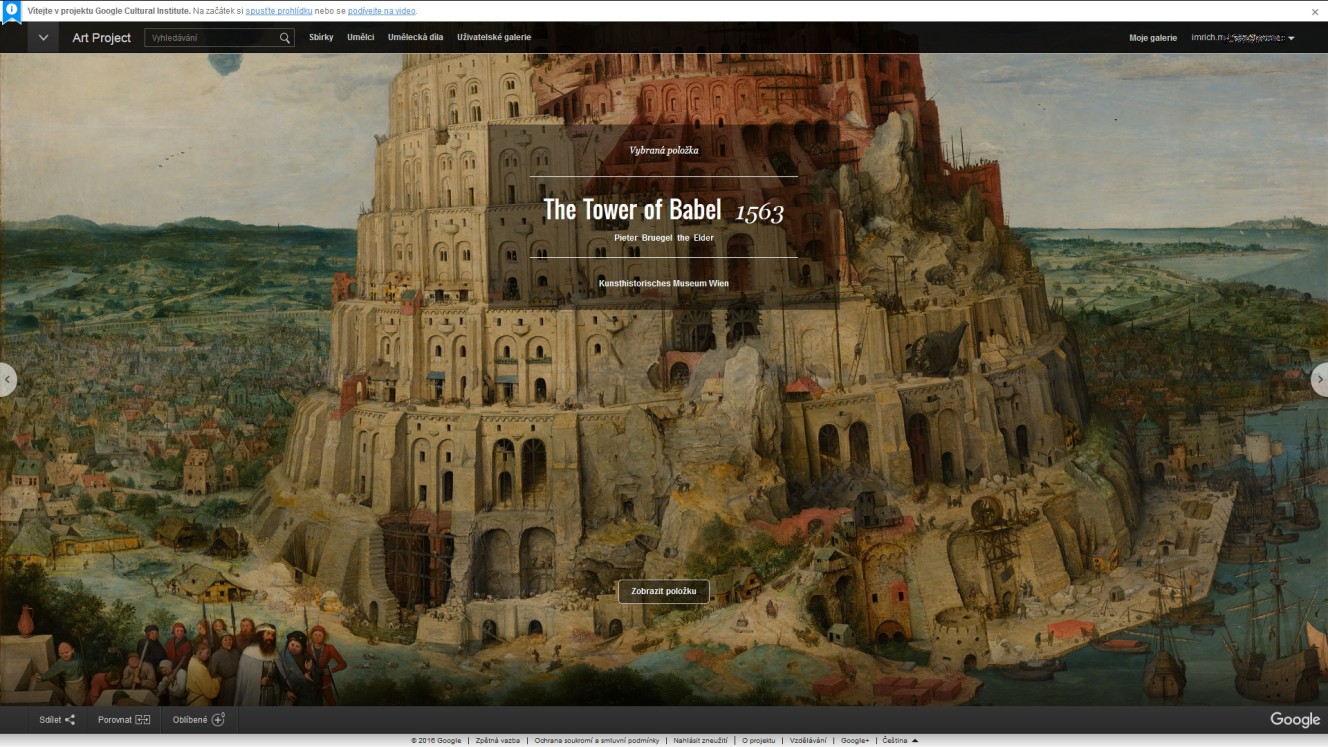Open Nahlásit zneužití footer link

coord(700,740)
